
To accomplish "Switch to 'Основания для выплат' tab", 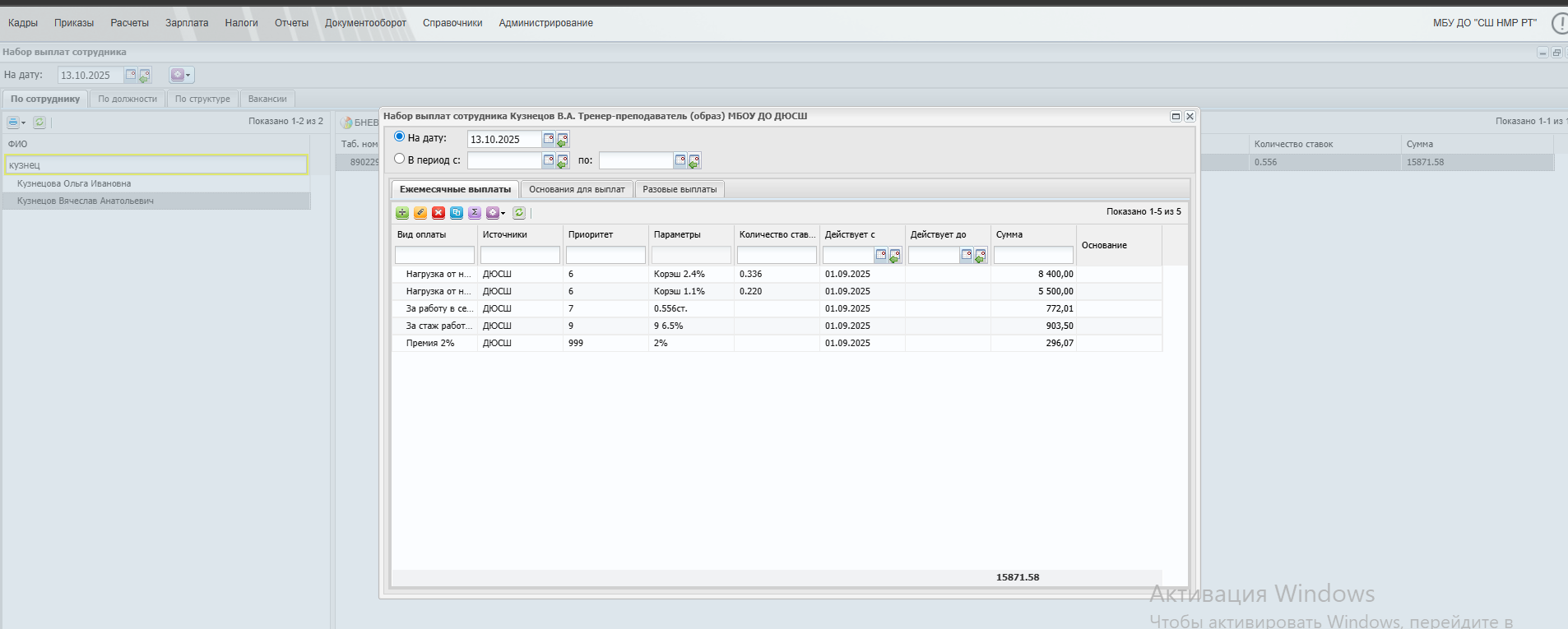I will 577,189.
